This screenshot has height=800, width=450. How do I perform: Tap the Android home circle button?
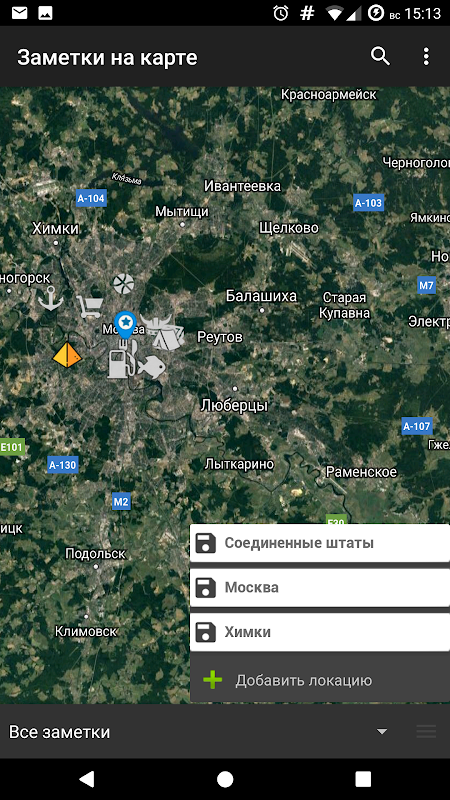click(x=225, y=779)
